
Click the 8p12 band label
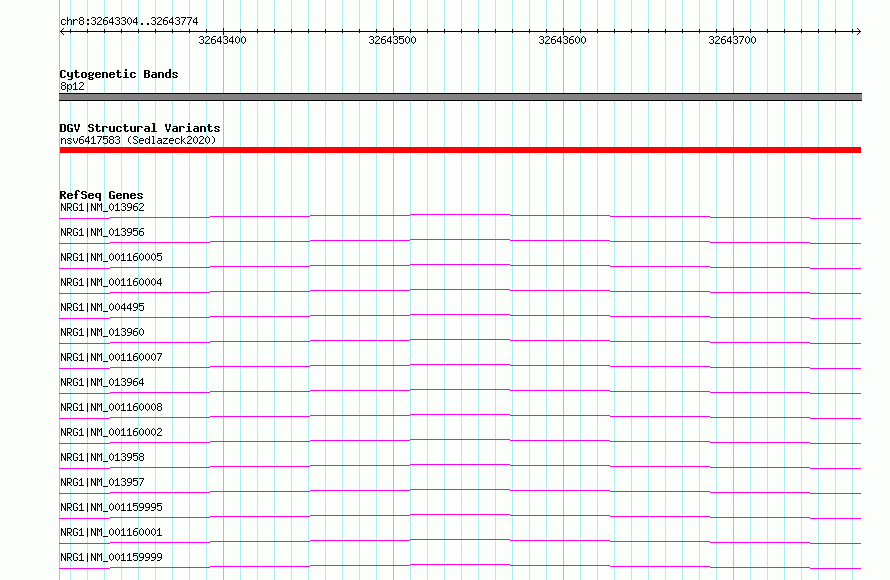tap(72, 86)
